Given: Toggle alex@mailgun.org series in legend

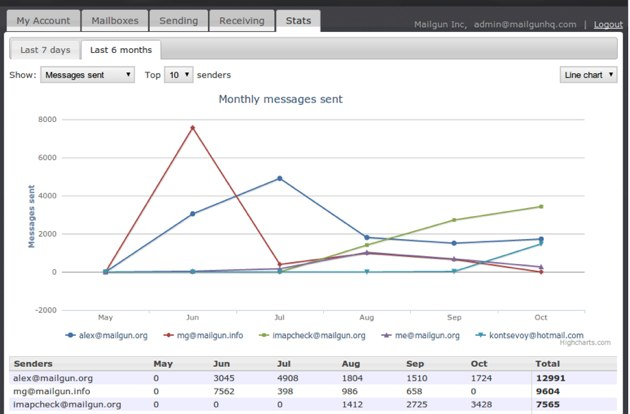Looking at the screenshot, I should pos(106,335).
